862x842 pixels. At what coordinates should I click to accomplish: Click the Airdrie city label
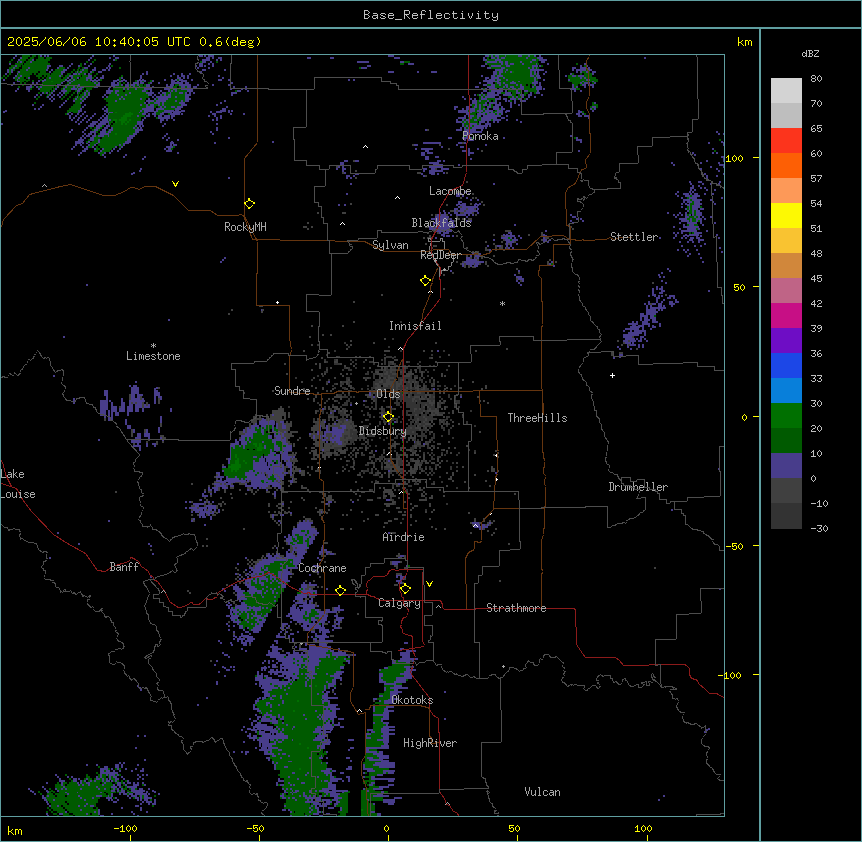tap(403, 537)
